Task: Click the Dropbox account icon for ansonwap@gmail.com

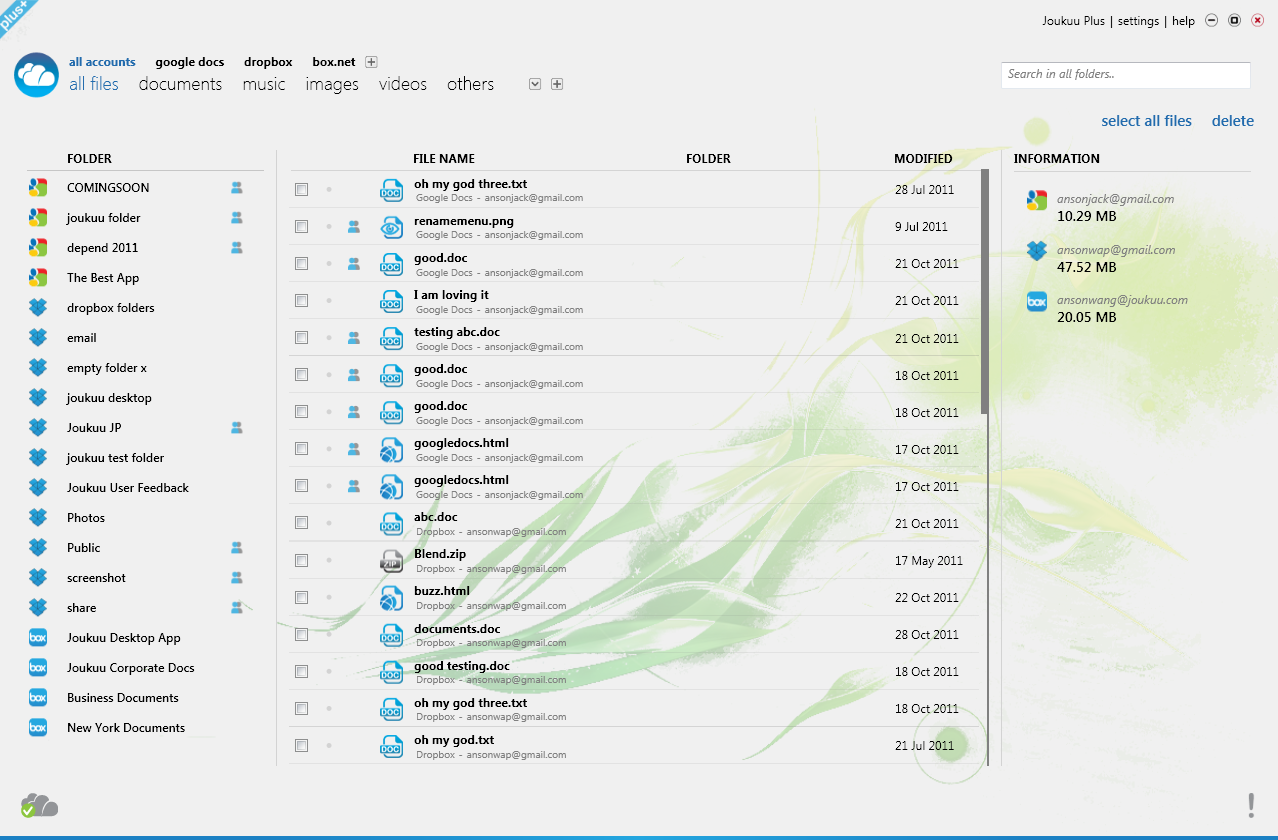Action: (1037, 251)
